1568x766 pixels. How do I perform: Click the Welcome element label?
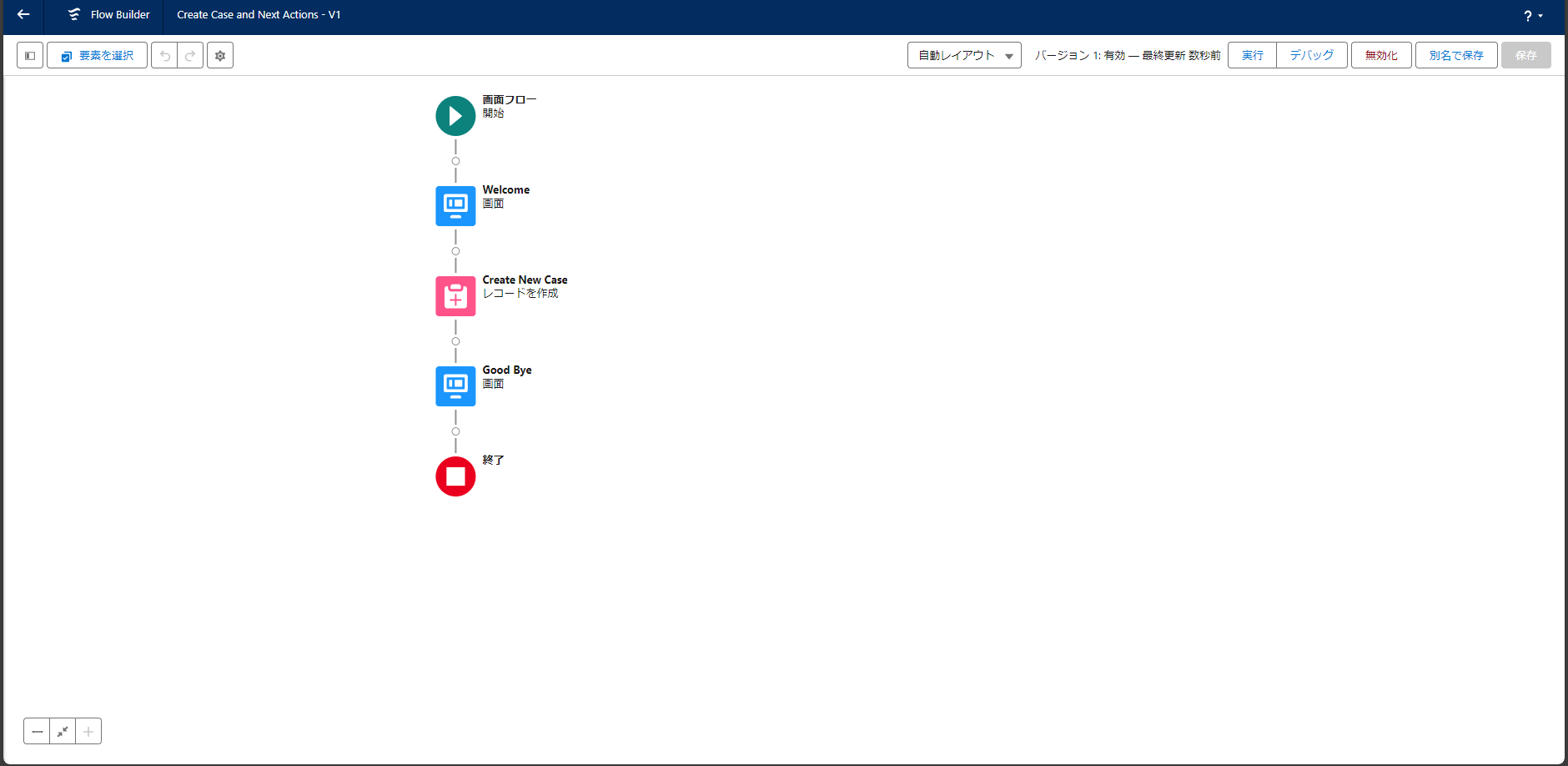click(506, 189)
